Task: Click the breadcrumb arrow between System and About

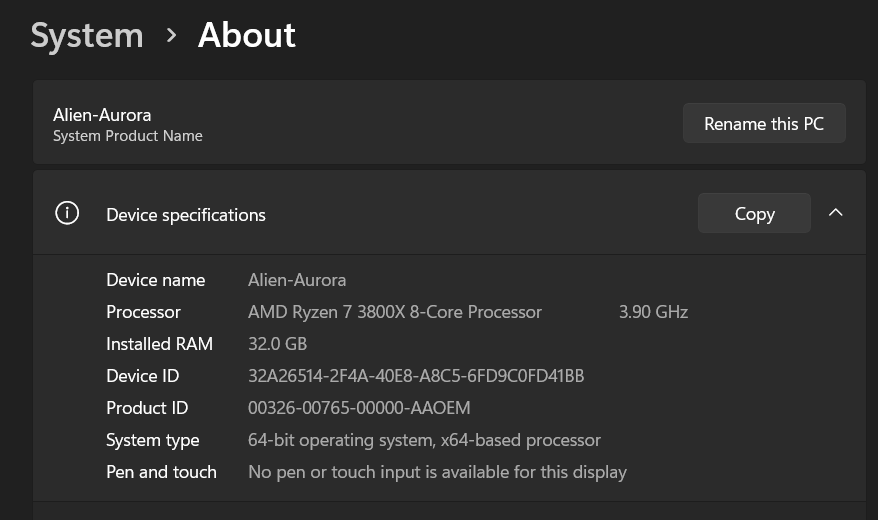Action: pyautogui.click(x=171, y=36)
